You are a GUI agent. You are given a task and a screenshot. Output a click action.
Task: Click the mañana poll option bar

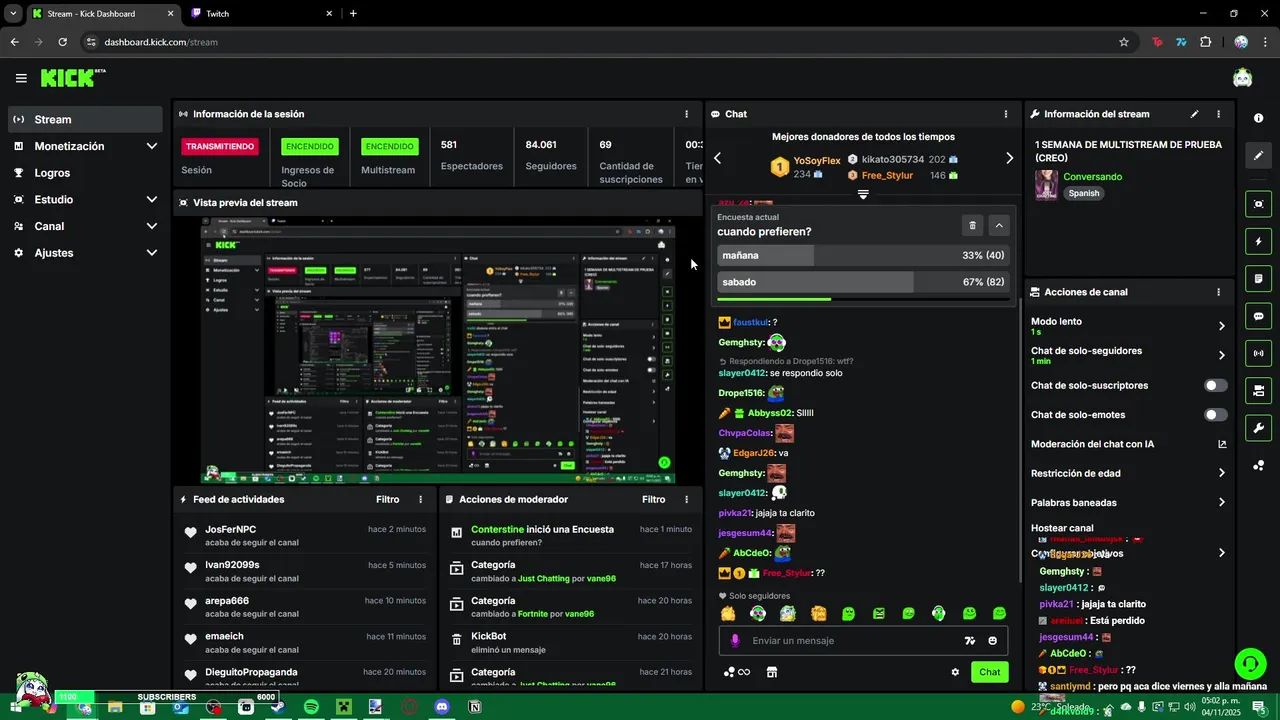click(862, 256)
